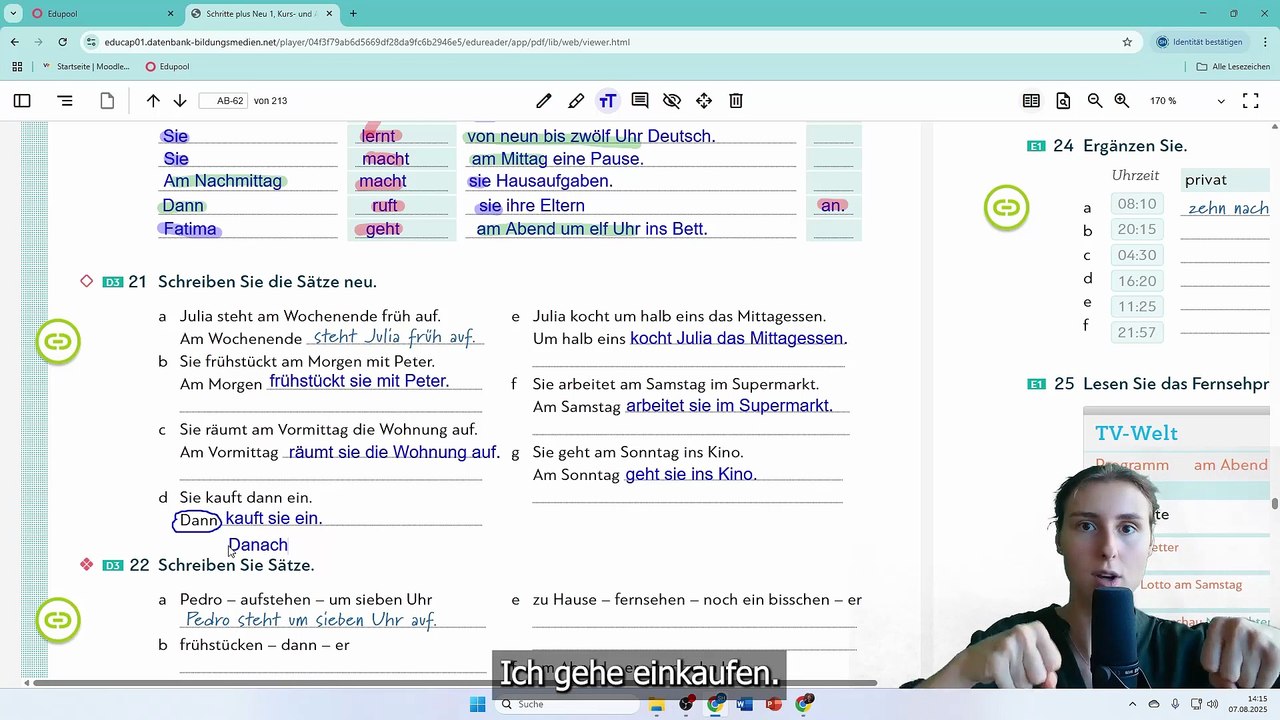Open the Startseite | Moodle bookmark
The width and height of the screenshot is (1280, 720).
point(87,67)
